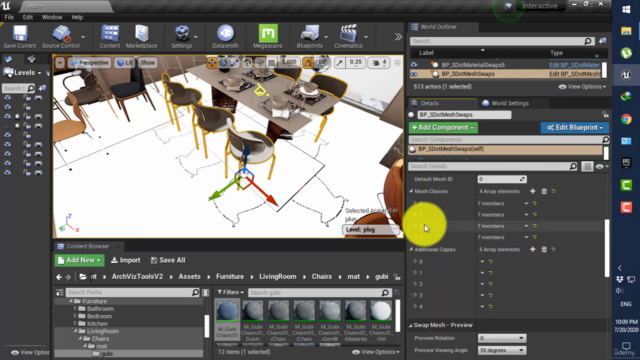Open the viewport options dropdown arrow
The image size is (640, 360).
pos(60,62)
